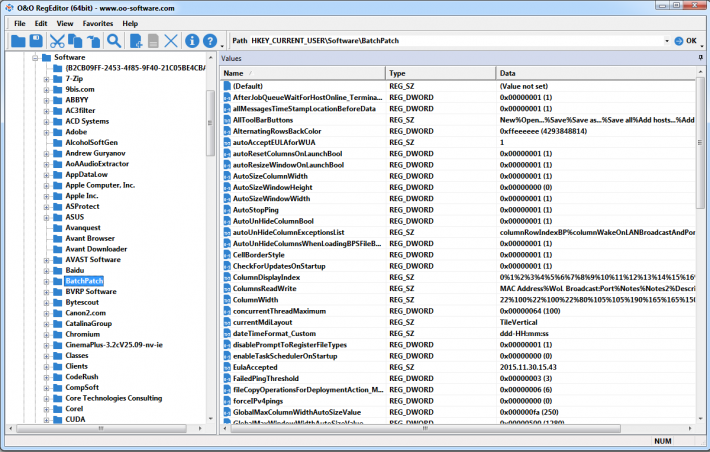
Task: Open the File menu
Action: [x=19, y=24]
